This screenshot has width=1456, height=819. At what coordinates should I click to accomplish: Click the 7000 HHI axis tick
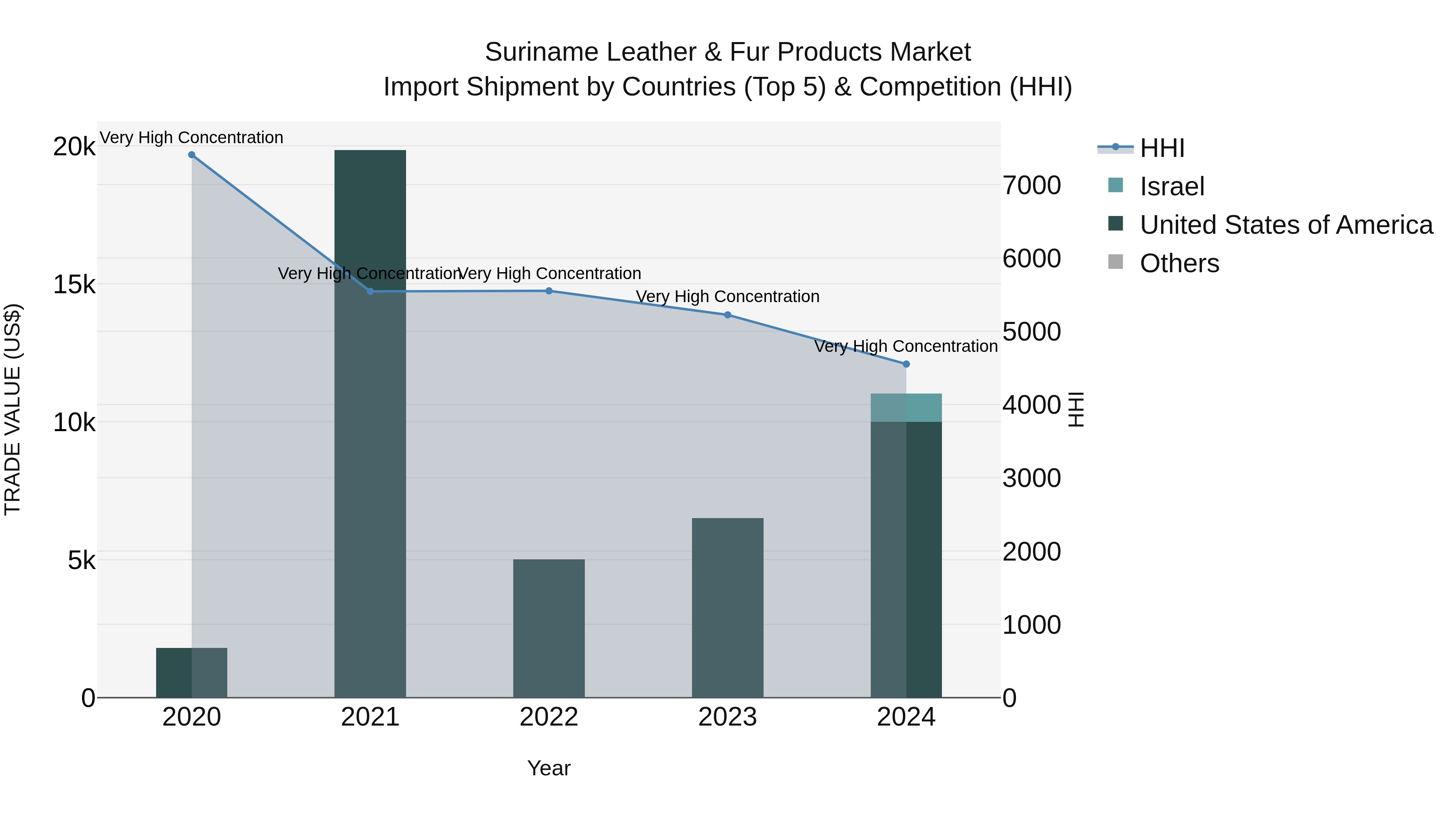1031,185
